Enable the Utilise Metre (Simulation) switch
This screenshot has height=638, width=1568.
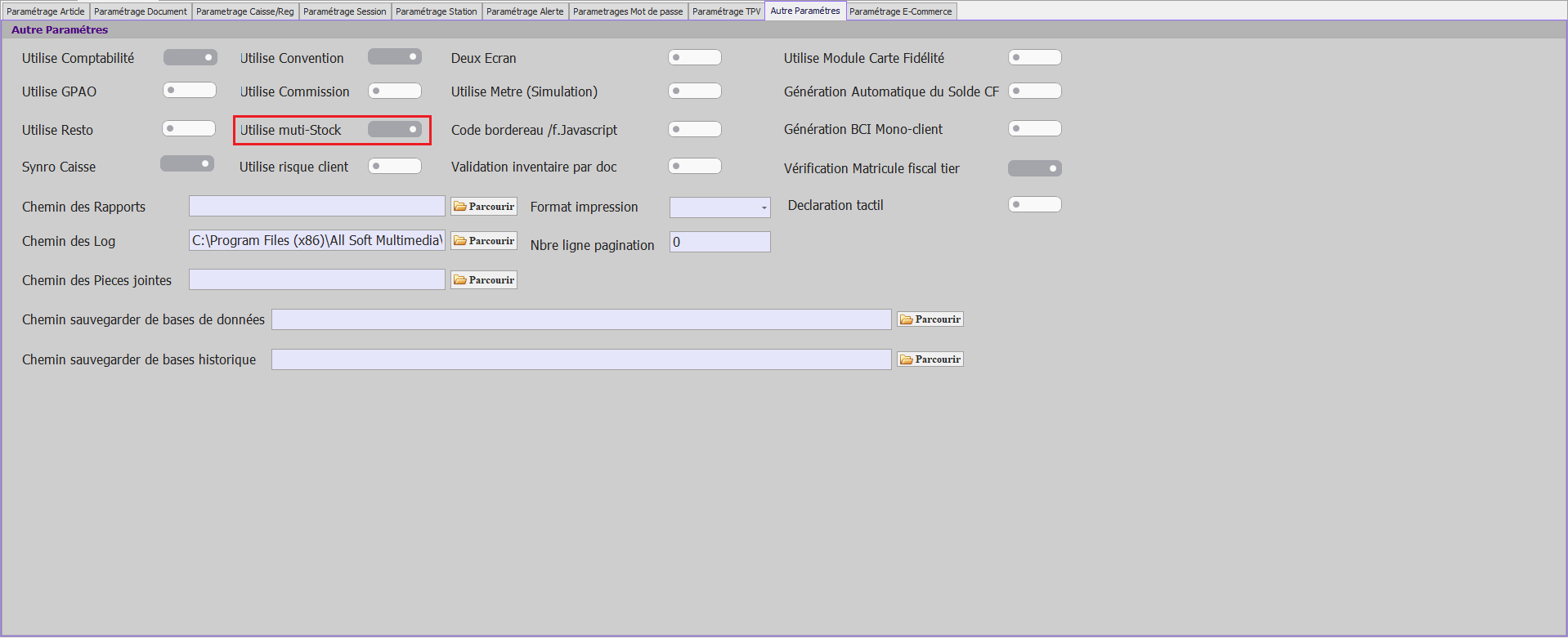pos(695,91)
